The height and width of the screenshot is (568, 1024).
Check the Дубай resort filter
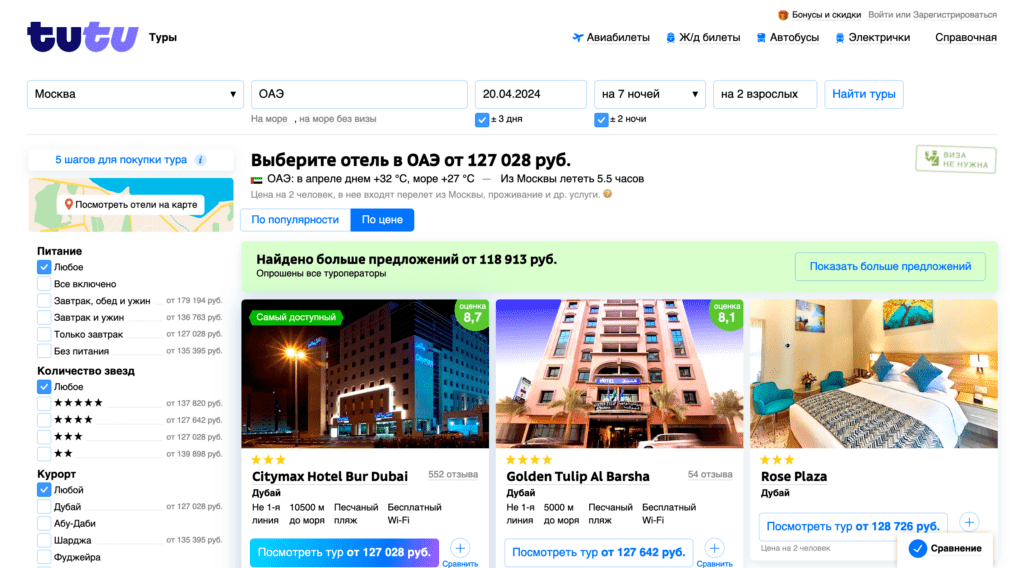coord(44,507)
